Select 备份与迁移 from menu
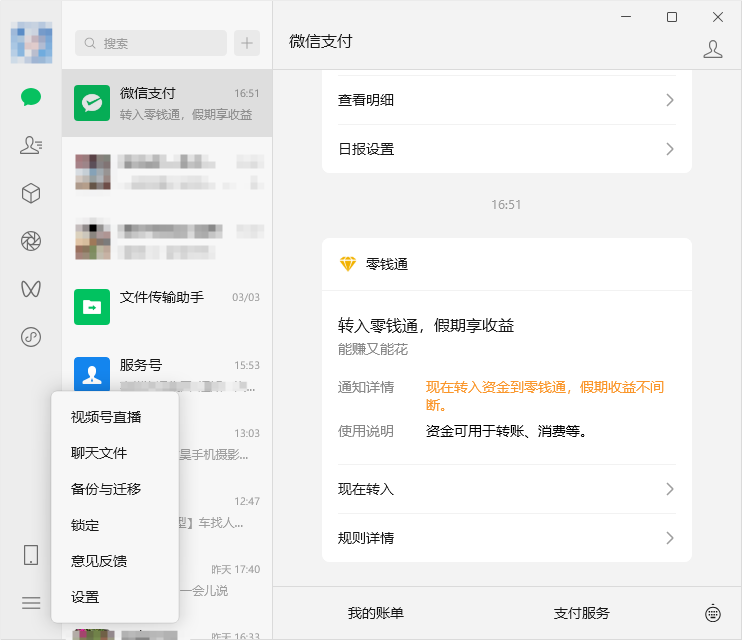Screen dimensions: 742x640 click(x=115, y=489)
